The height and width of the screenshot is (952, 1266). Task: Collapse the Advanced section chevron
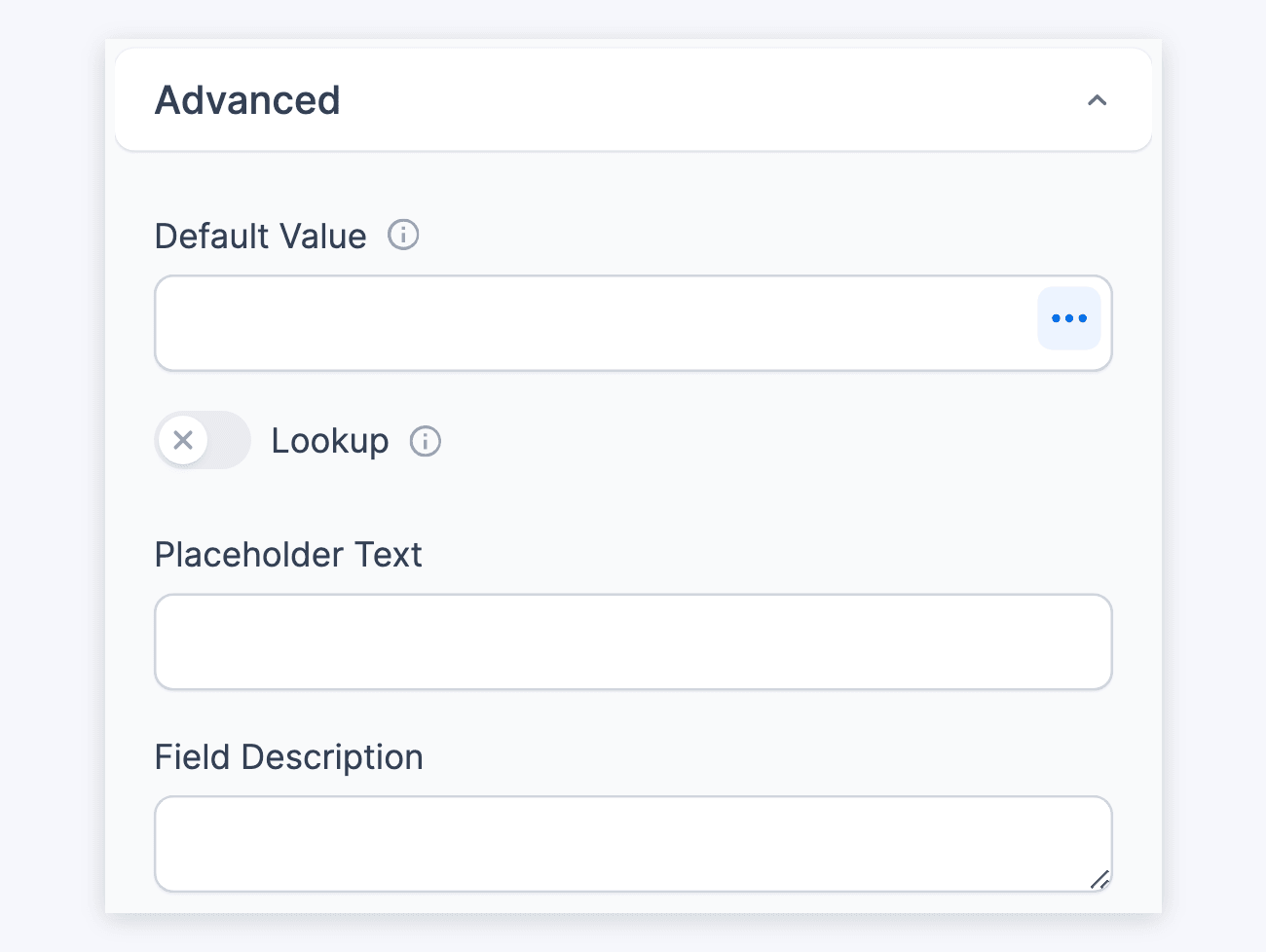1097,100
